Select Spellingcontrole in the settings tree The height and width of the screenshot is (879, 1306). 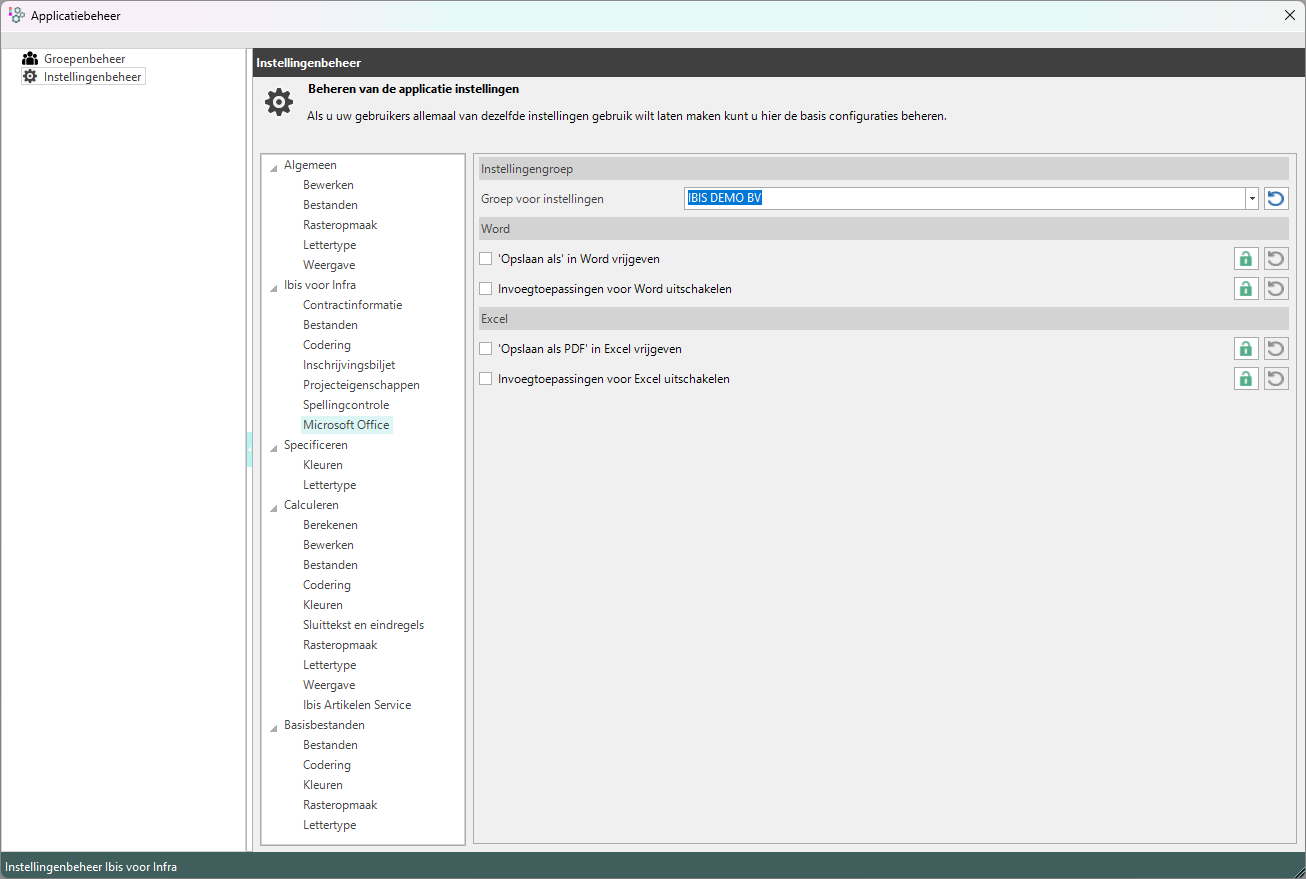point(346,405)
